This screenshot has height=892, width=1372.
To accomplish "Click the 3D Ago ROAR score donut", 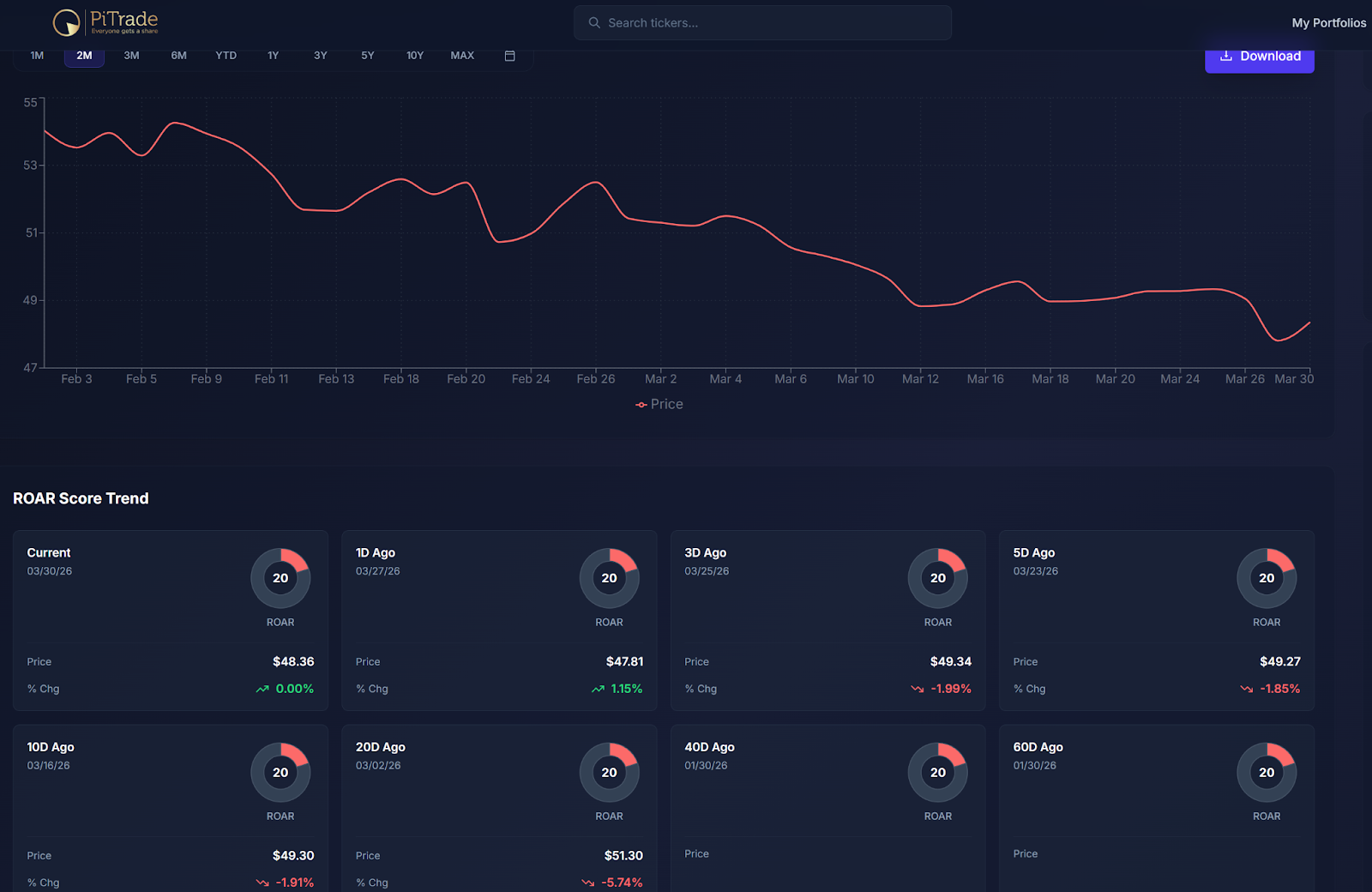I will 938,578.
